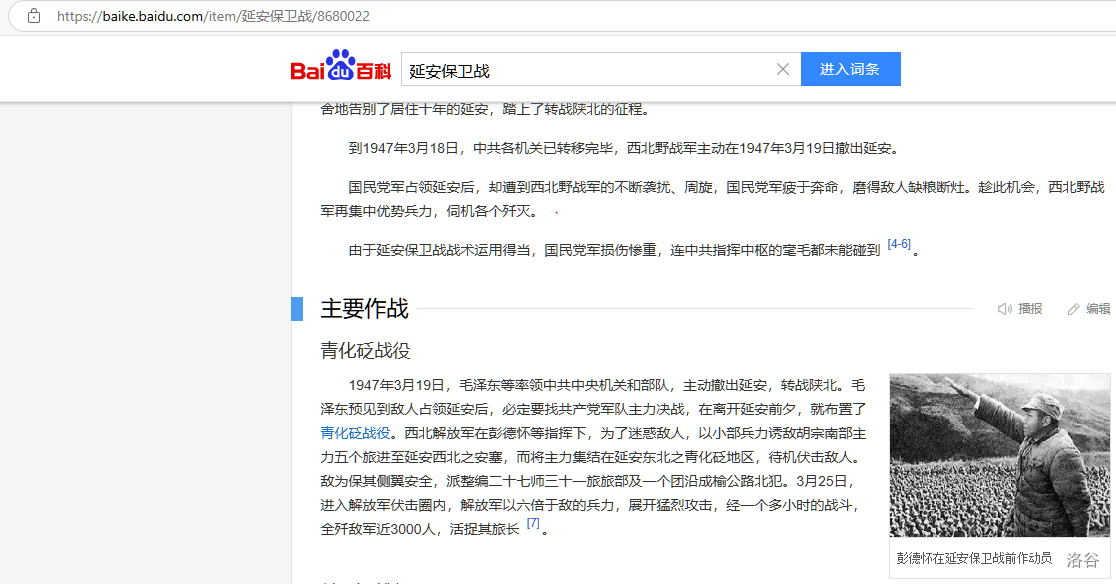Click the 主要作战 section heading

click(364, 309)
